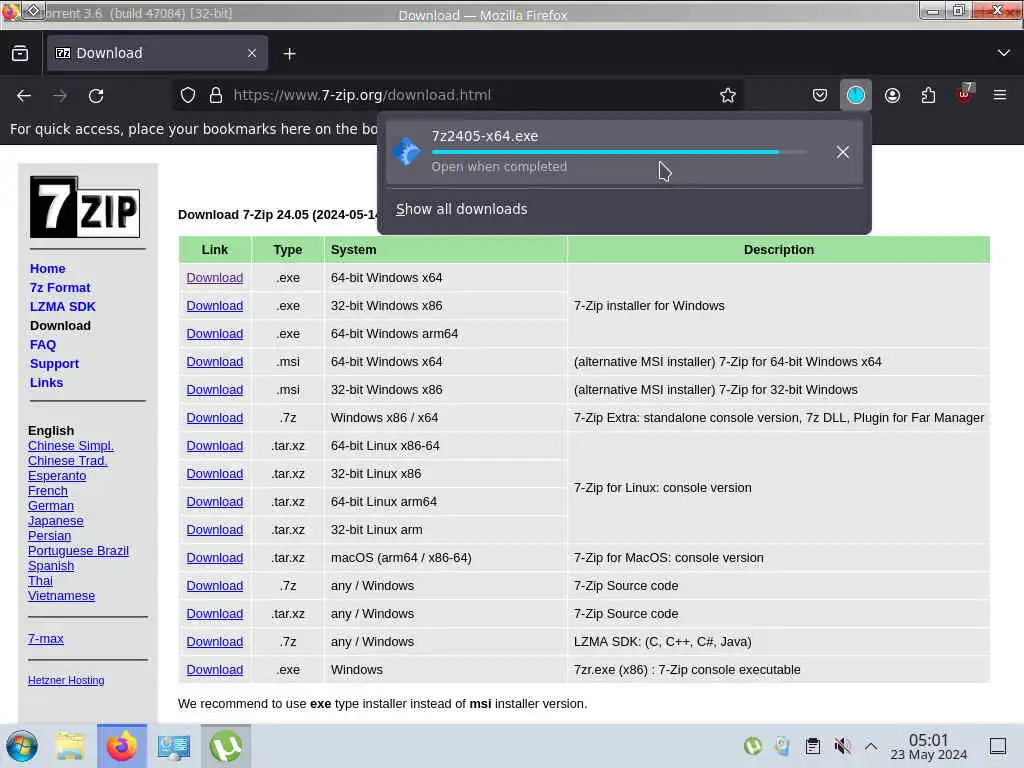Screen dimensions: 1024x768
Task: Cancel the 7z2405-x64.exe download
Action: 842,152
